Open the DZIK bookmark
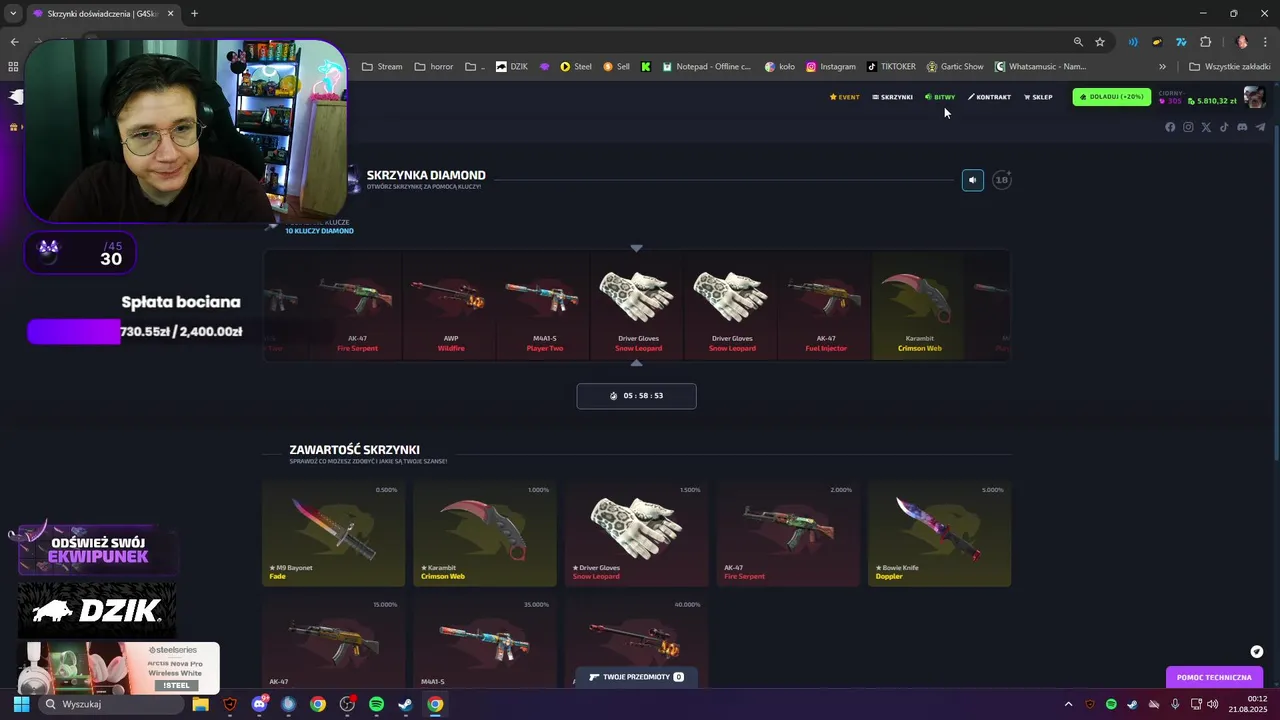Screen dimensions: 1280x720 pos(512,67)
